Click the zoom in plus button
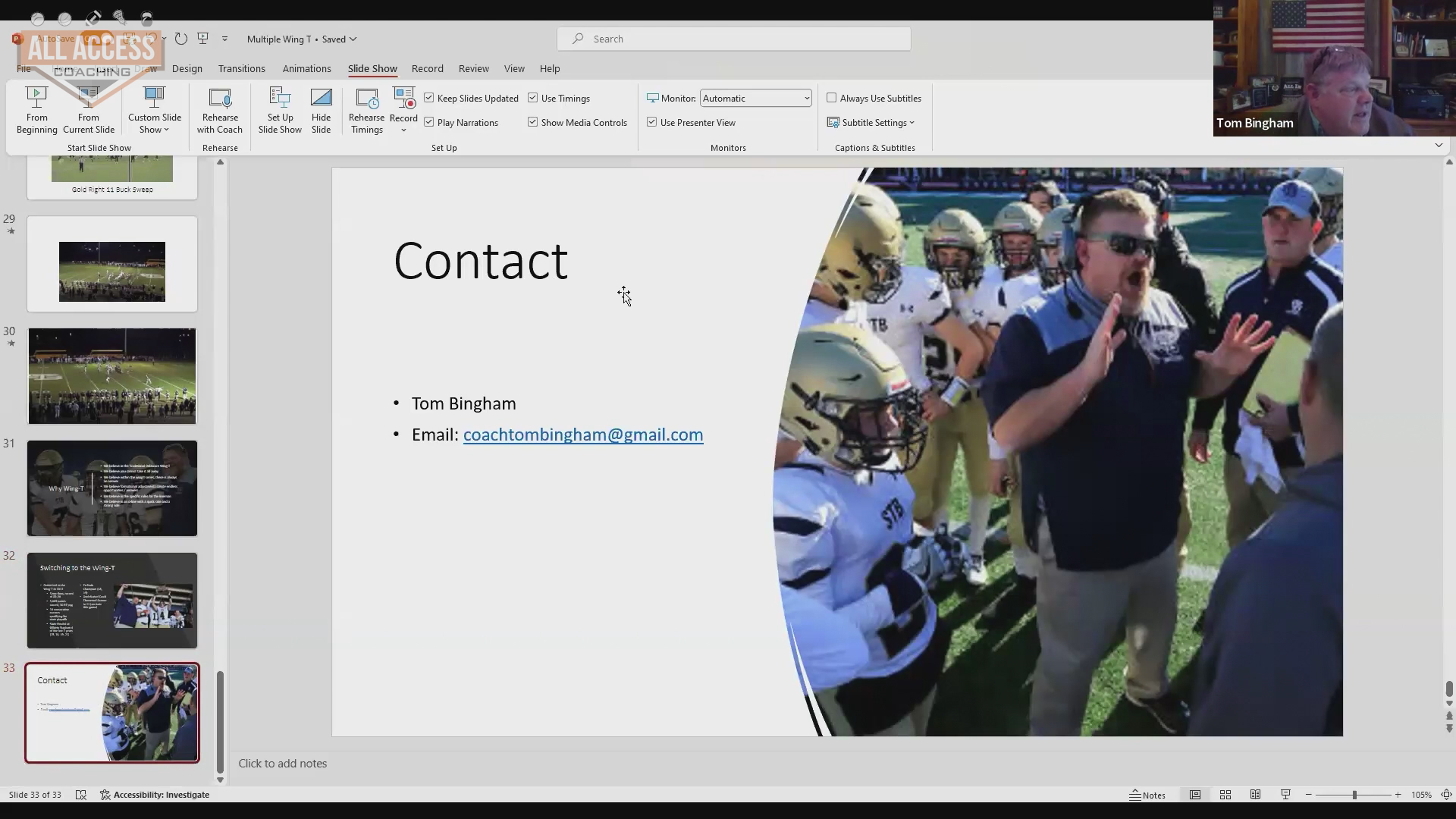 tap(1398, 795)
